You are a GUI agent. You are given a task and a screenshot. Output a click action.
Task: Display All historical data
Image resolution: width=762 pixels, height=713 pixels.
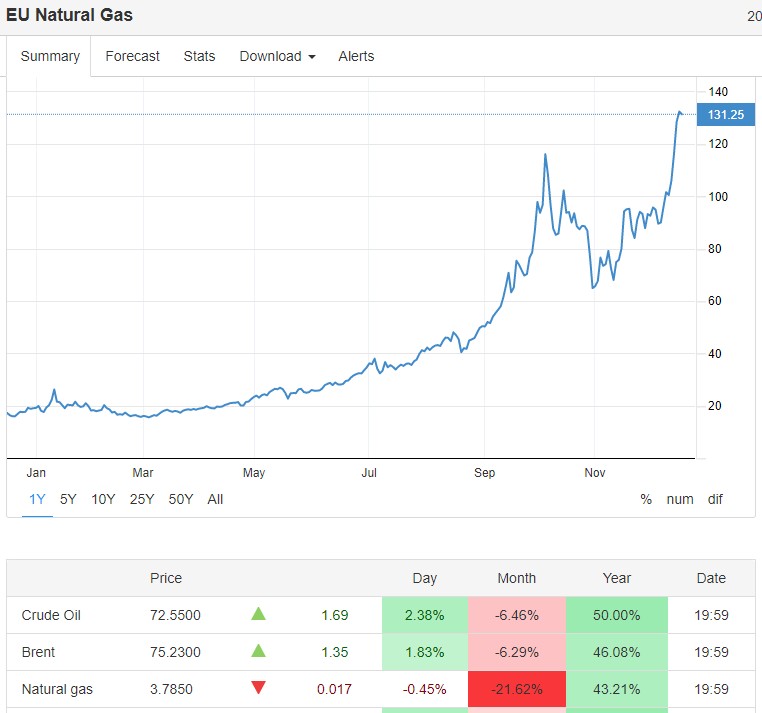pyautogui.click(x=215, y=499)
